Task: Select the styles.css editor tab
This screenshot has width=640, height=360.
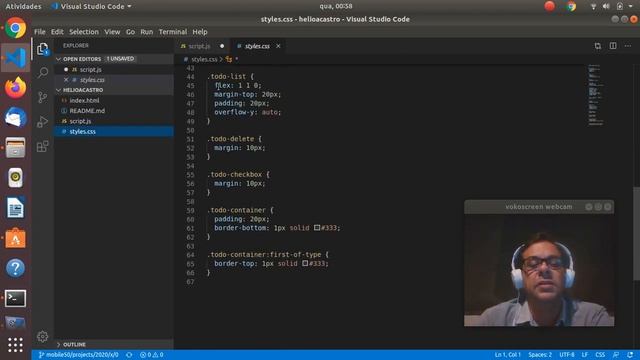Action: [x=257, y=46]
